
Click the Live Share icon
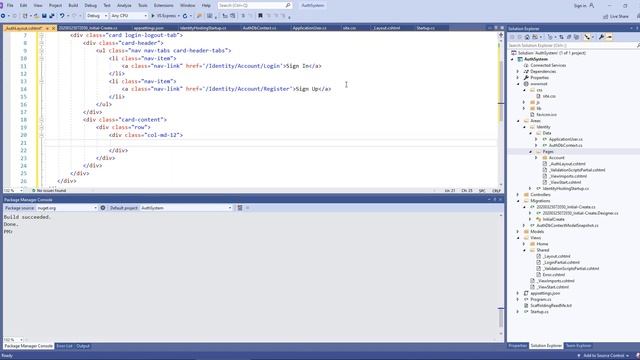click(x=606, y=16)
